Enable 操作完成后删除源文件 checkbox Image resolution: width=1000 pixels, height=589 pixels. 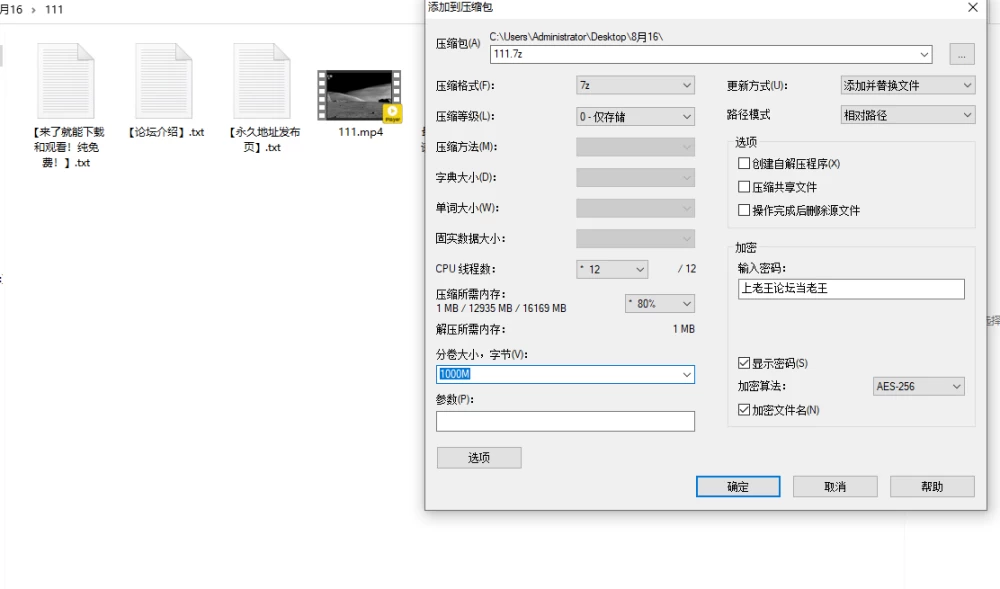pyautogui.click(x=744, y=210)
